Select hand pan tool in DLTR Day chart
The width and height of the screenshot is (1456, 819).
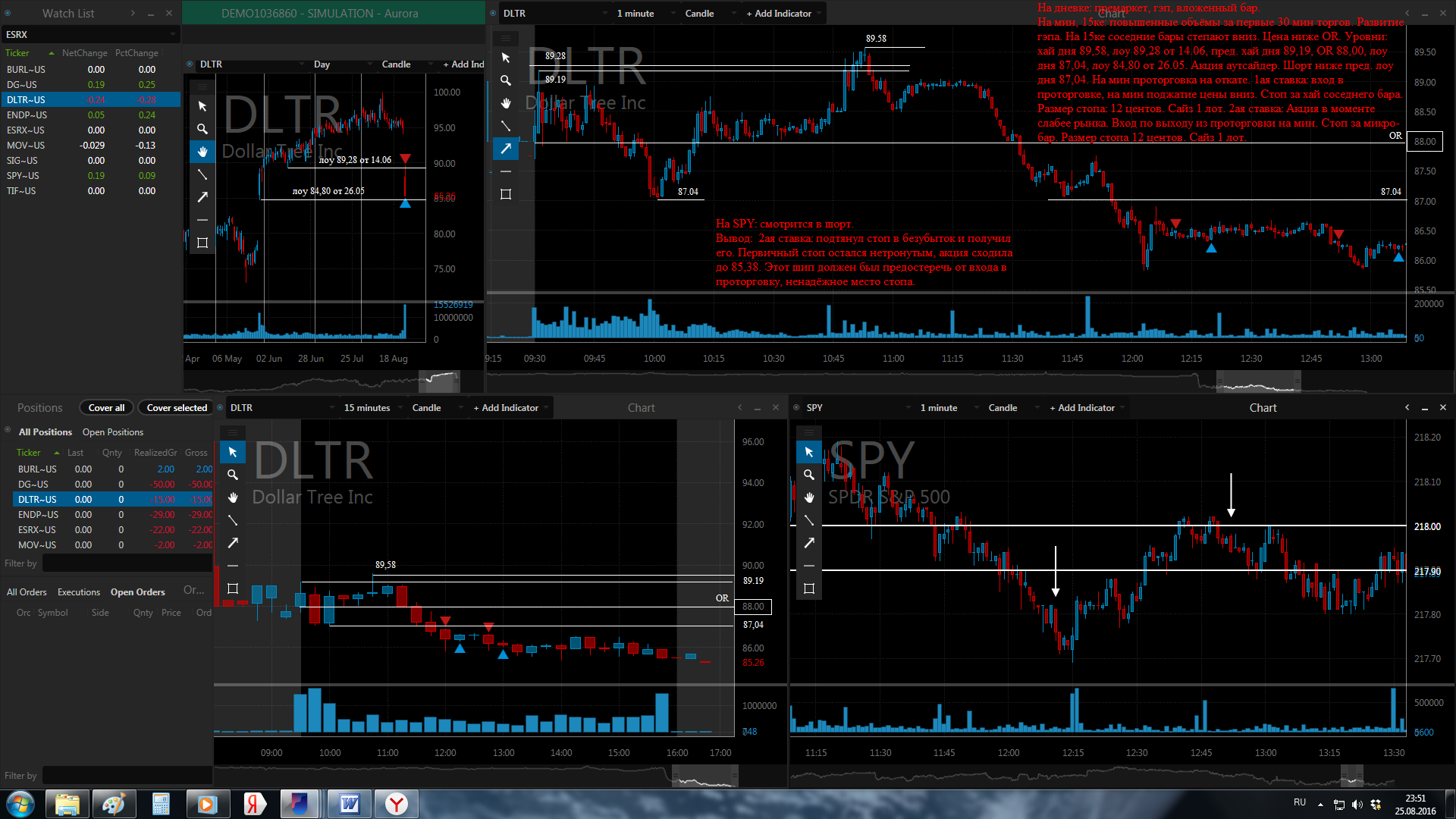pyautogui.click(x=202, y=152)
